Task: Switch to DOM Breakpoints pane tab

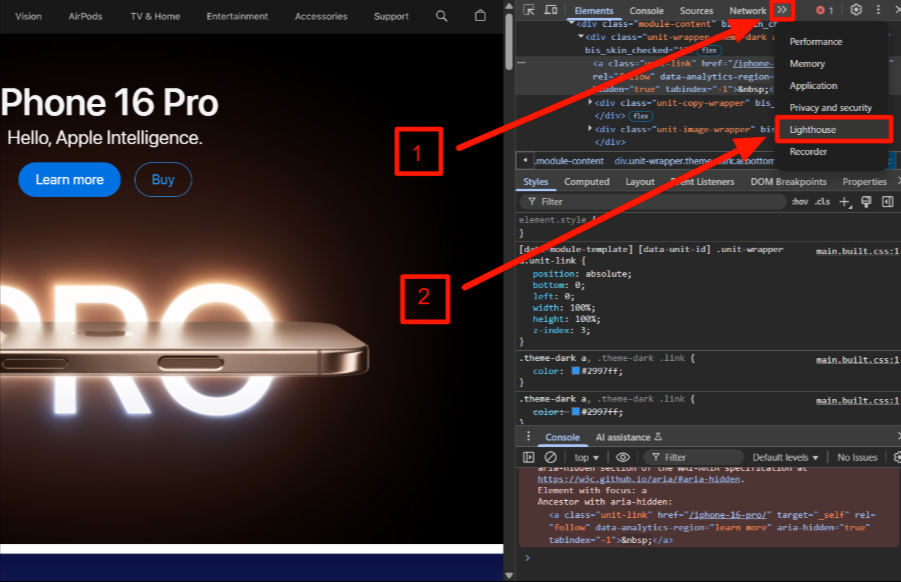Action: [788, 182]
